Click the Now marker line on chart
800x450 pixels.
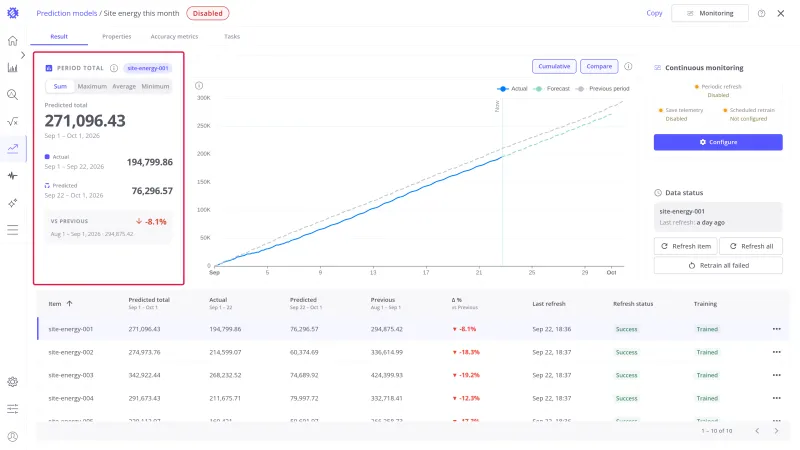(x=502, y=181)
